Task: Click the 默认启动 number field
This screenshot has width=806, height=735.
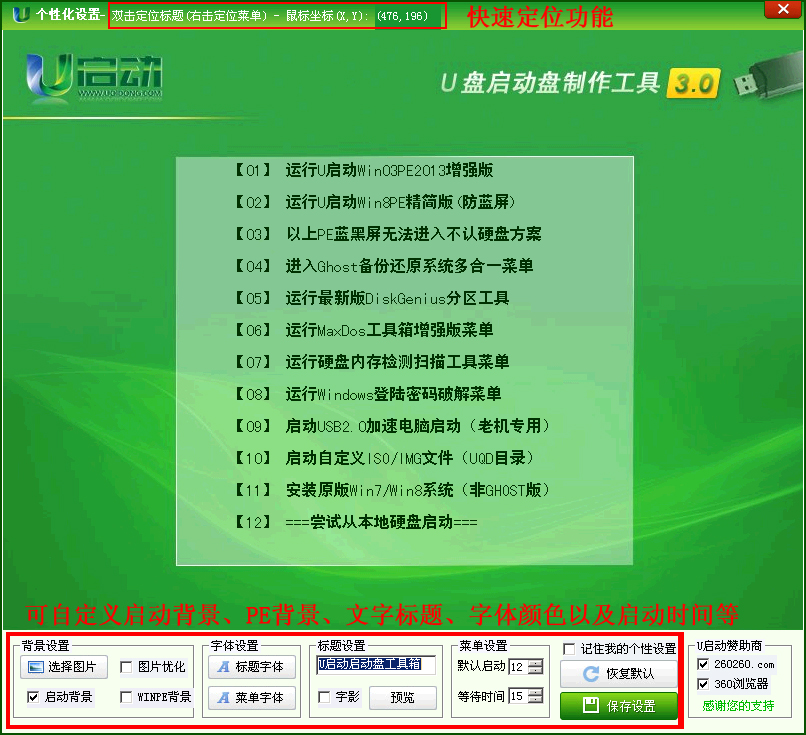Action: coord(519,667)
